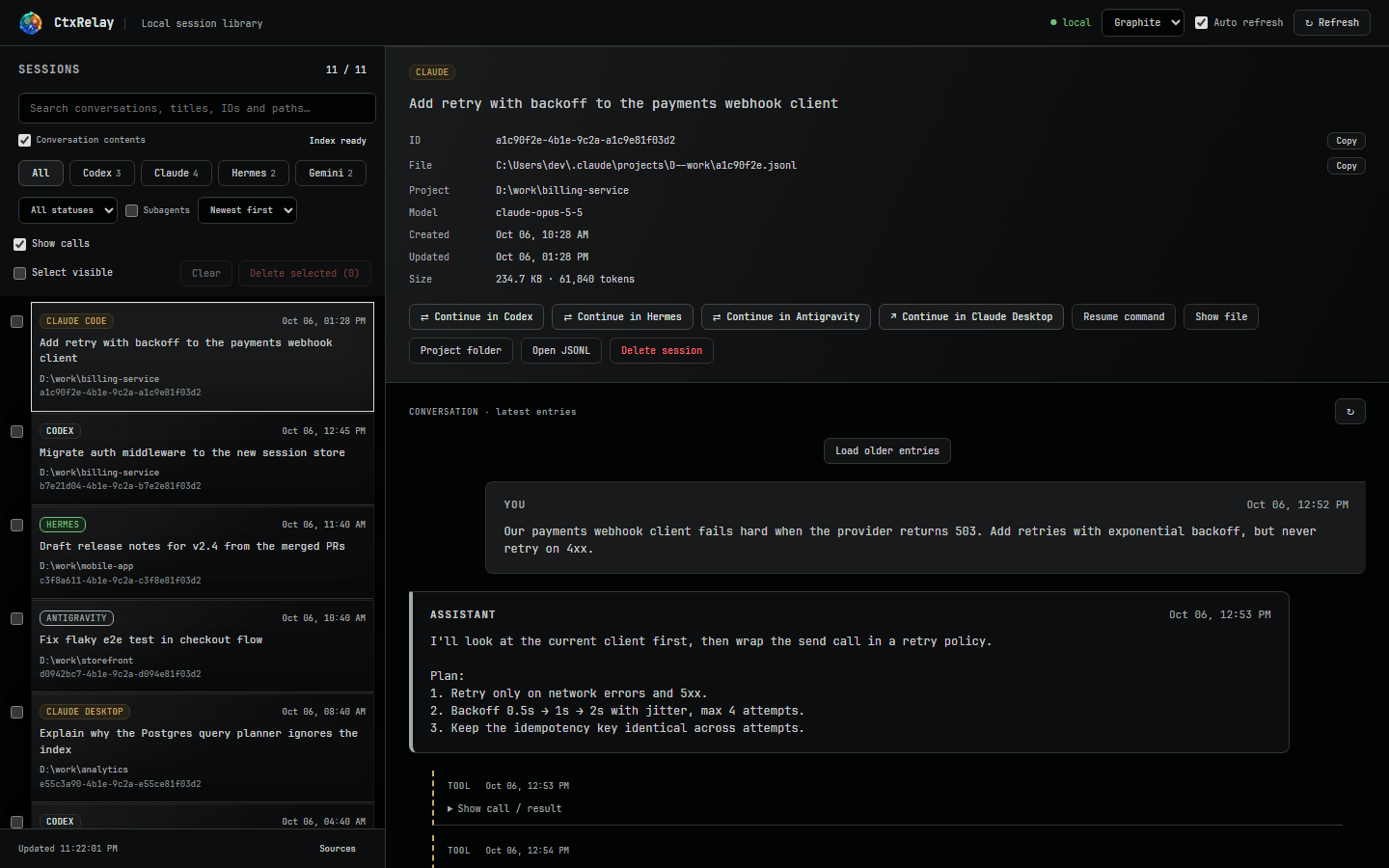Tick the checkbox for the payments webhook session
The width and height of the screenshot is (1389, 868).
coord(17,321)
